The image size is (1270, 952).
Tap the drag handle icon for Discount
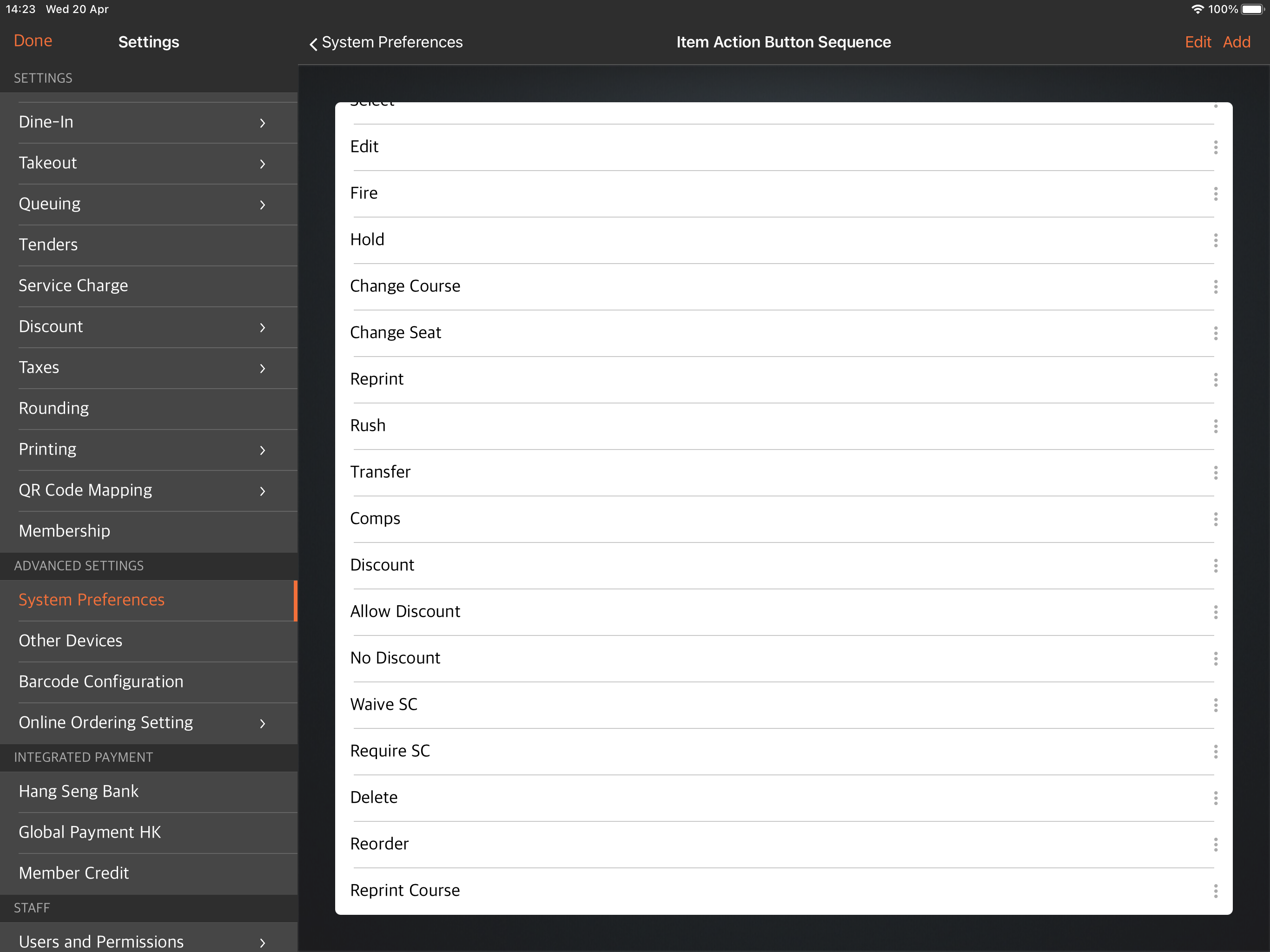pyautogui.click(x=1216, y=565)
